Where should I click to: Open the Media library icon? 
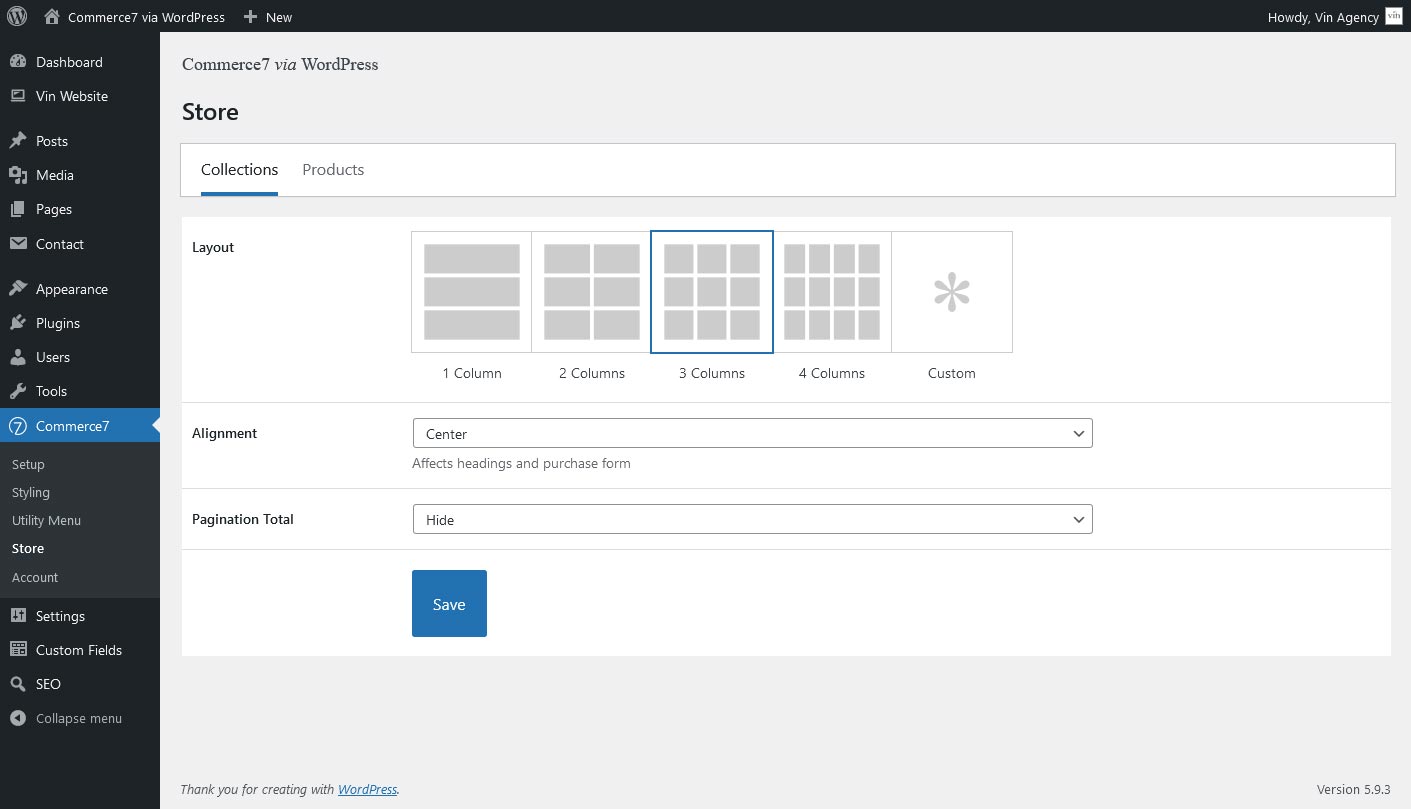[18, 175]
